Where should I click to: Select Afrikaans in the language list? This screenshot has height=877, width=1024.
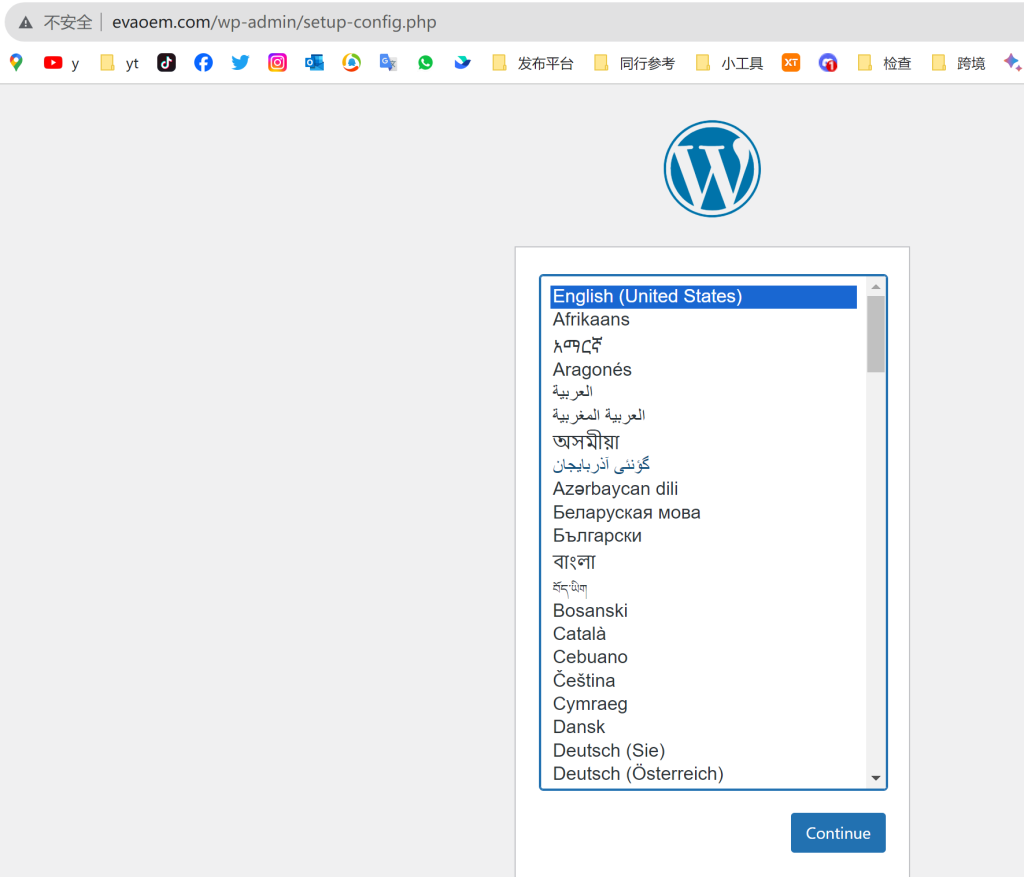point(703,319)
